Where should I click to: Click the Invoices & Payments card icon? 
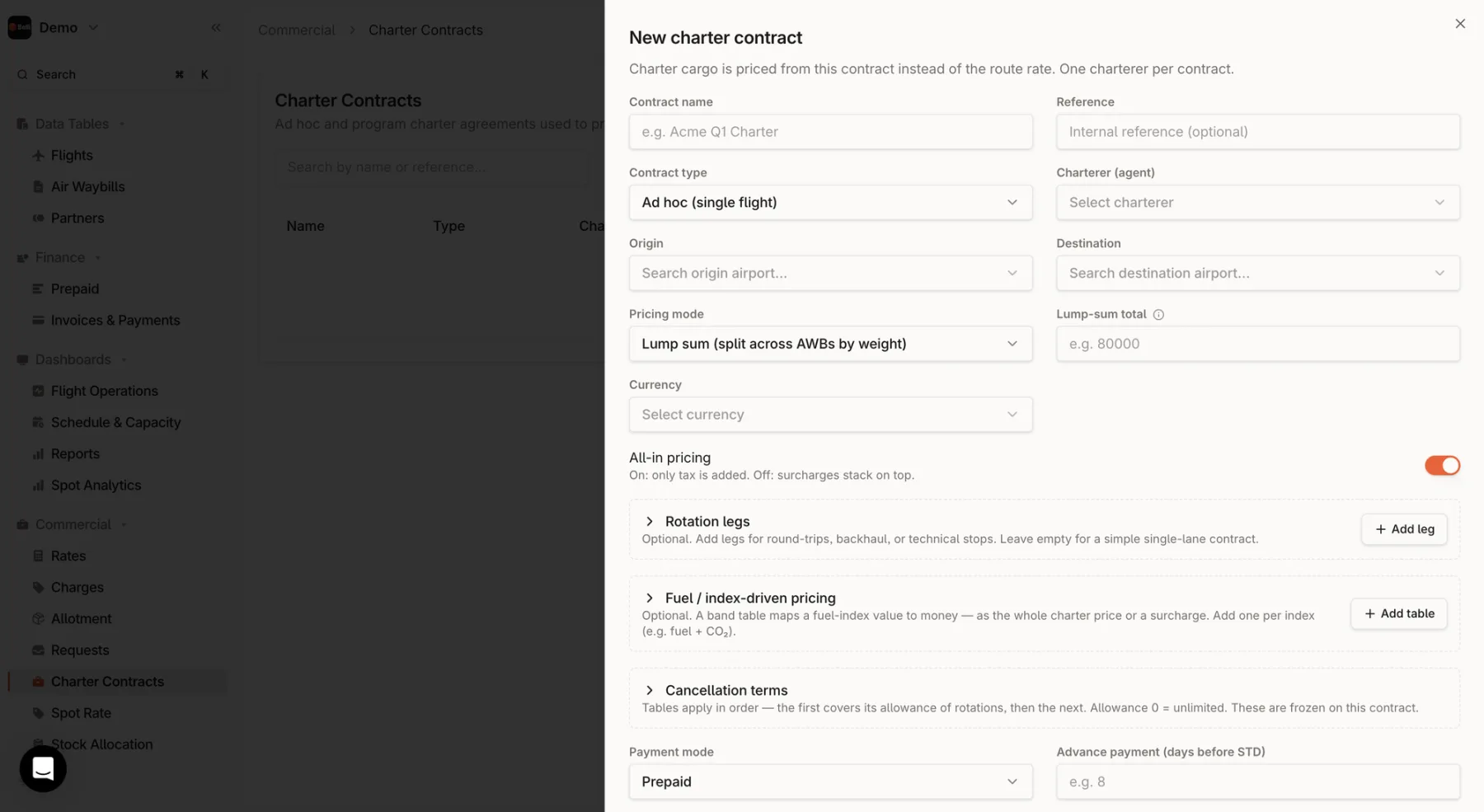tap(38, 320)
